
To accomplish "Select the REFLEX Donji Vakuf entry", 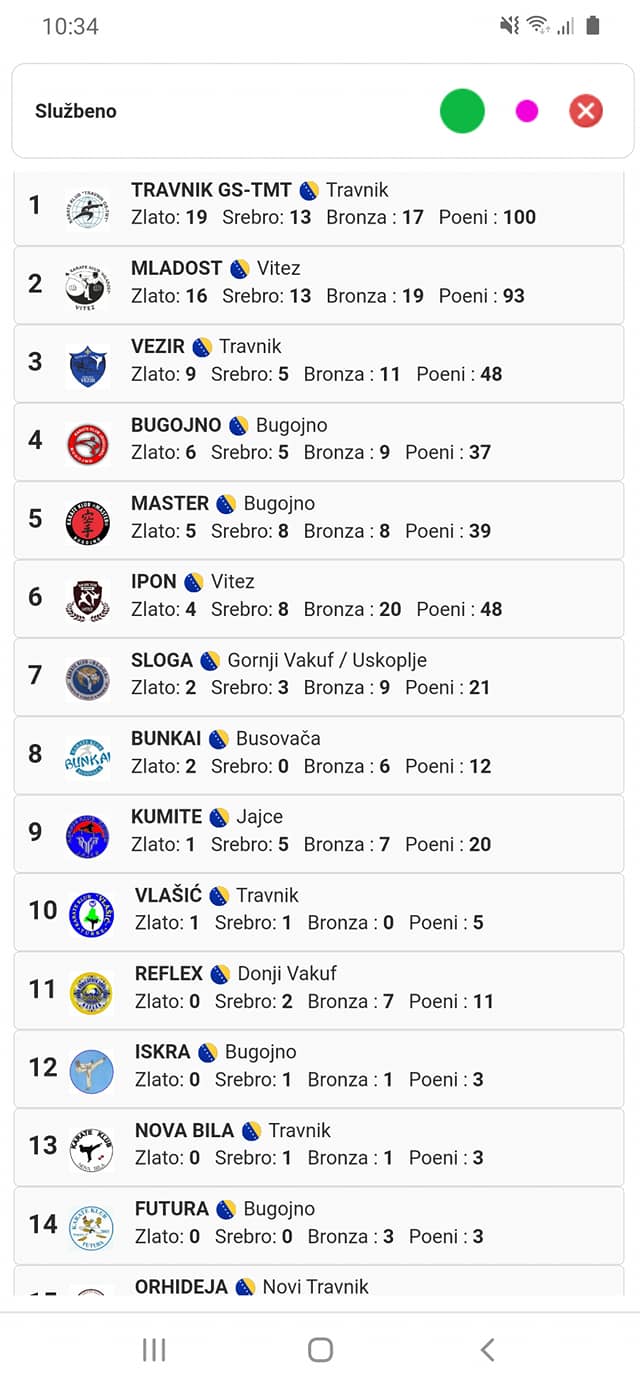I will point(318,988).
